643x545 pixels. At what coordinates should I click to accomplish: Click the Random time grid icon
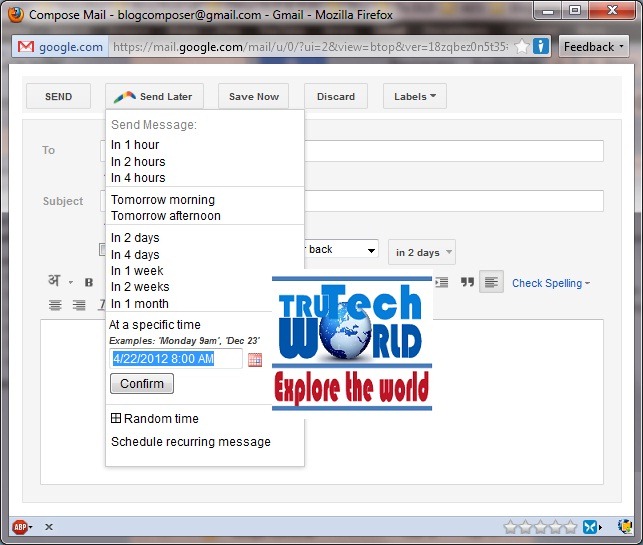point(116,418)
